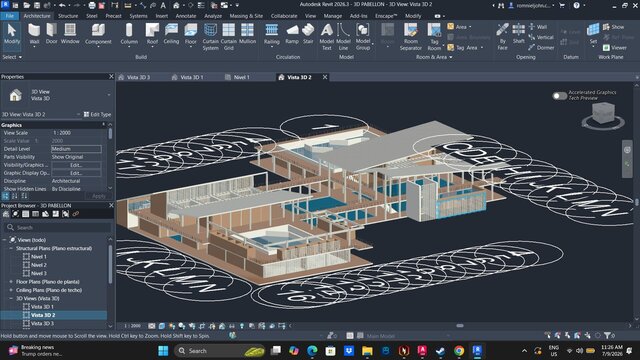Toggle Accelerated Graphics Tech Preview switch
The width and height of the screenshot is (640, 360).
[x=560, y=96]
